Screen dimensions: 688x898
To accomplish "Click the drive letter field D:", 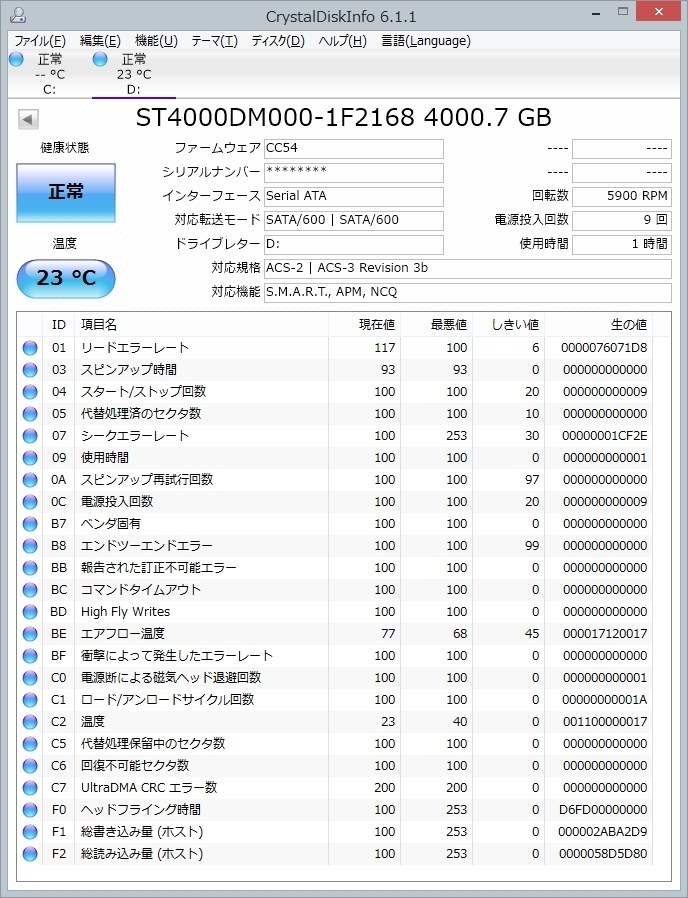I will [353, 245].
